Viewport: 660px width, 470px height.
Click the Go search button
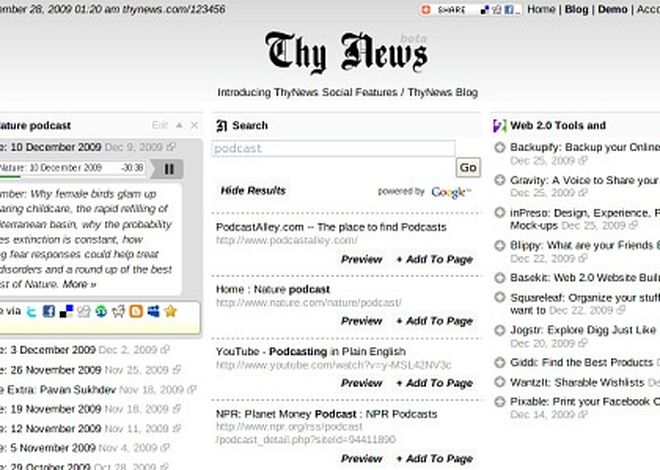pos(468,167)
